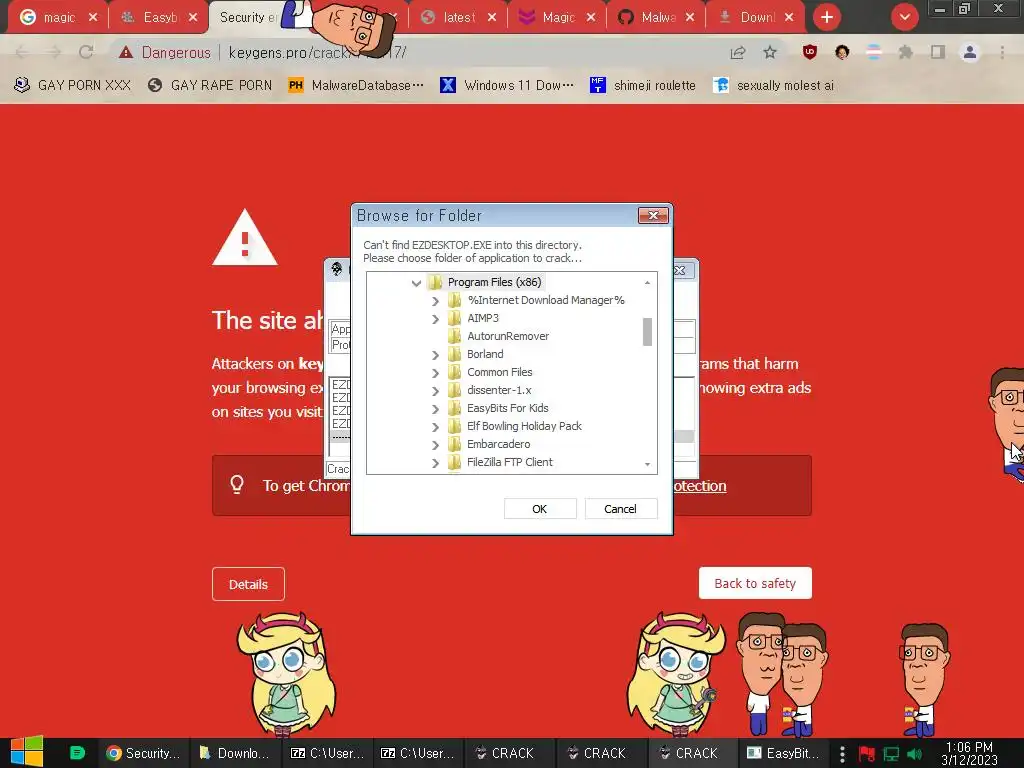This screenshot has height=768, width=1024.
Task: Click the address bar URL keygens.pro
Action: click(x=317, y=52)
